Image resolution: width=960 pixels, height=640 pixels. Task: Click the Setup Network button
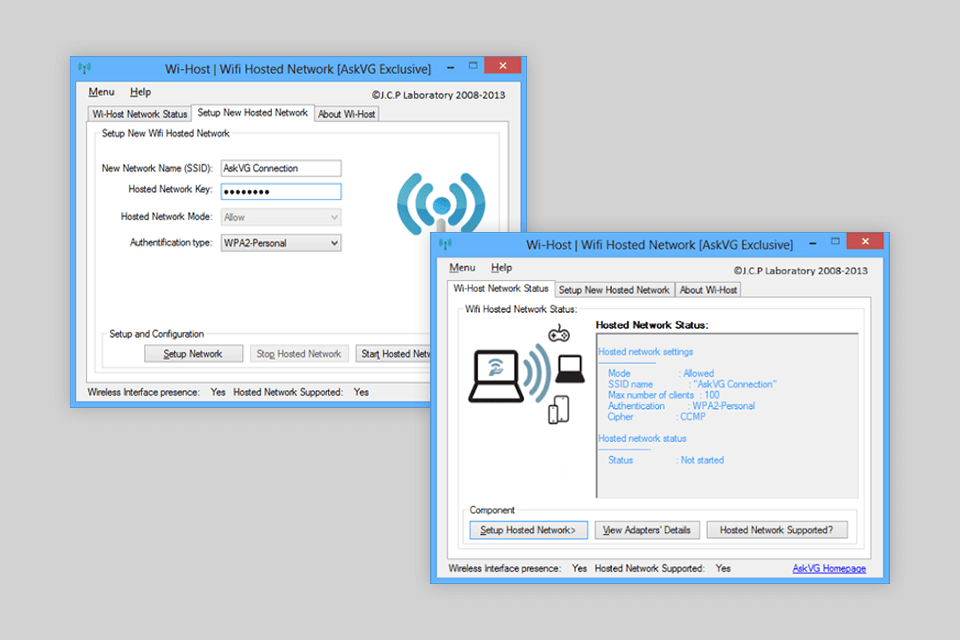click(x=193, y=354)
